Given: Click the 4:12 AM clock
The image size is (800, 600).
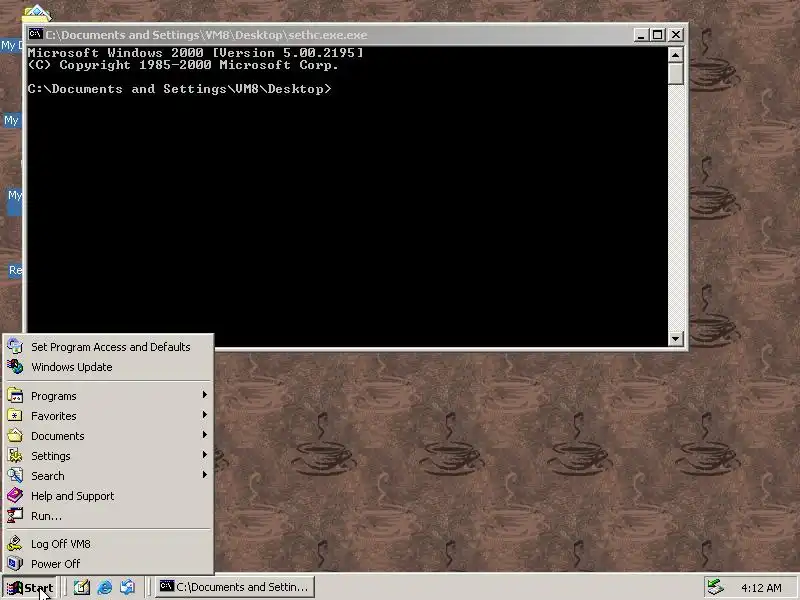Looking at the screenshot, I should (x=761, y=588).
